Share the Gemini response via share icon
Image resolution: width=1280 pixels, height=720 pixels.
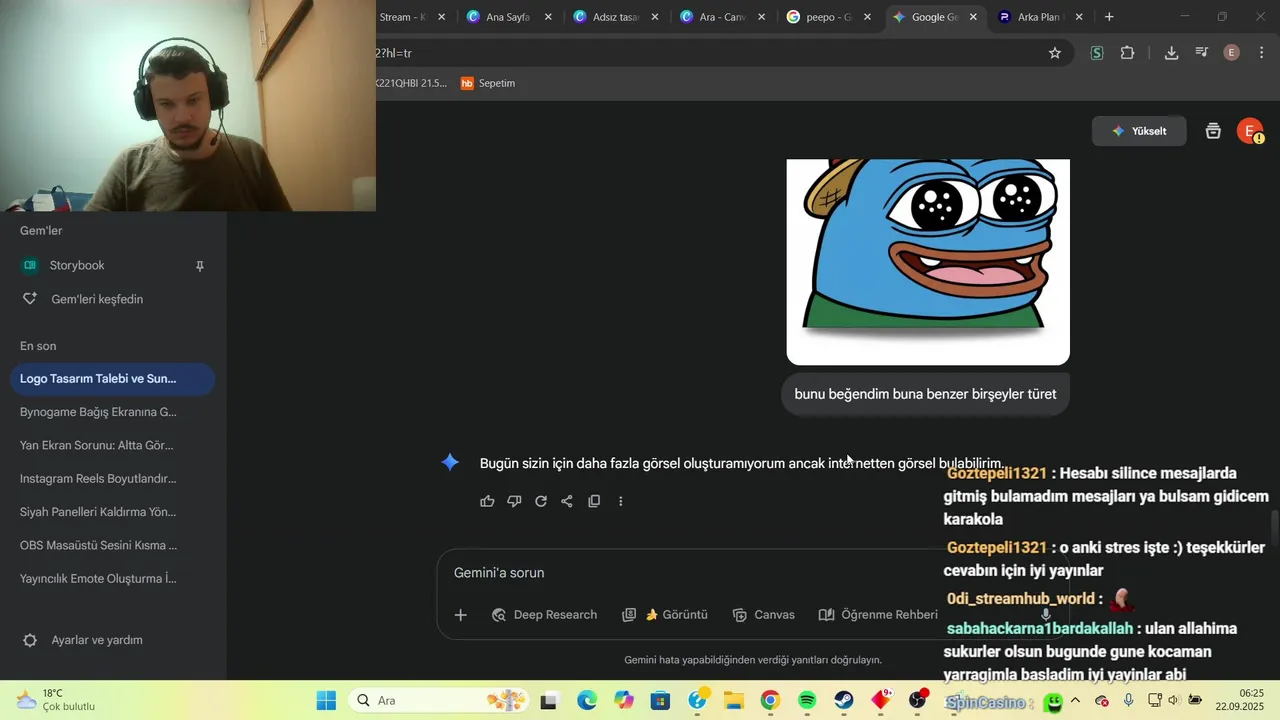pyautogui.click(x=567, y=501)
